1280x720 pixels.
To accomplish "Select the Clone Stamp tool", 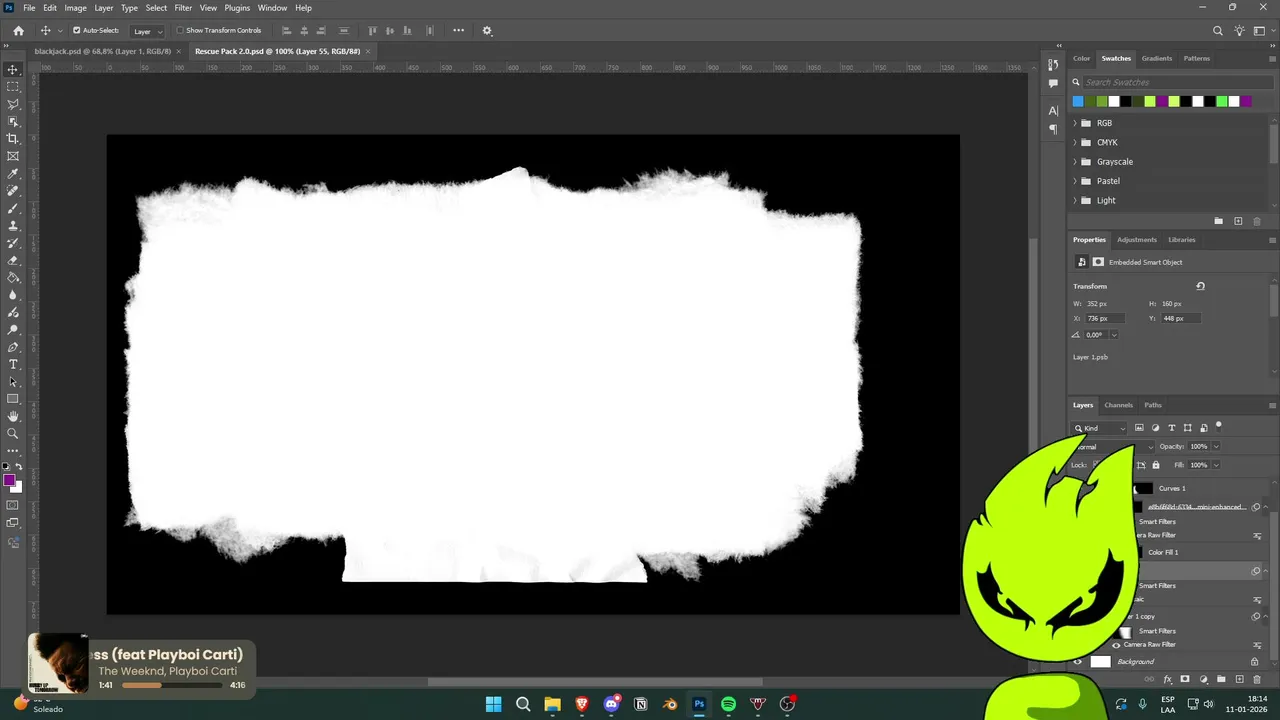I will point(13,226).
